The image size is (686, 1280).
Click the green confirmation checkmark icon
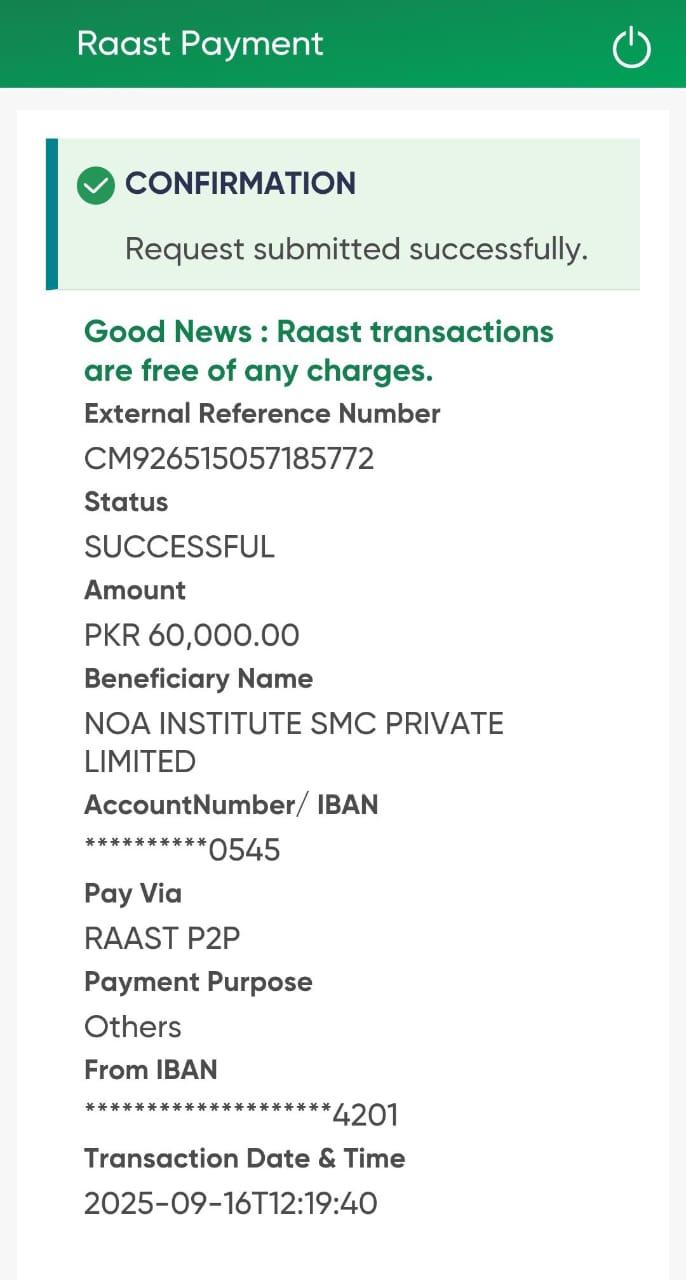96,185
